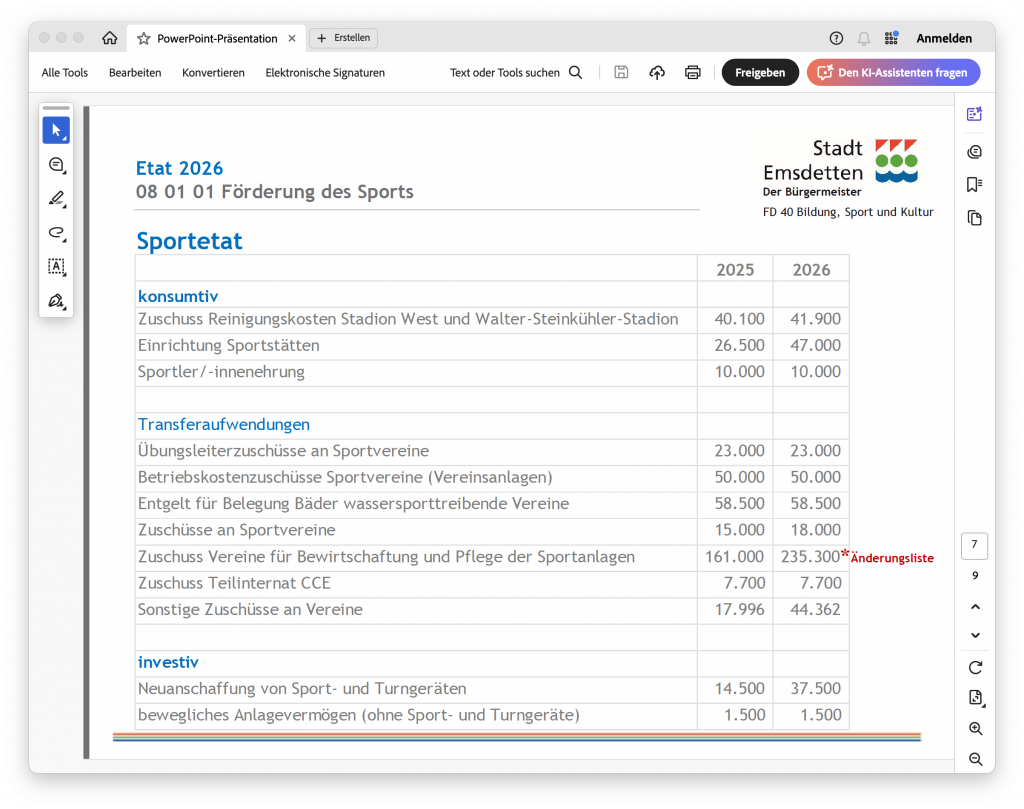The width and height of the screenshot is (1024, 809).
Task: Zoom in using the magnifier plus icon
Action: [975, 729]
